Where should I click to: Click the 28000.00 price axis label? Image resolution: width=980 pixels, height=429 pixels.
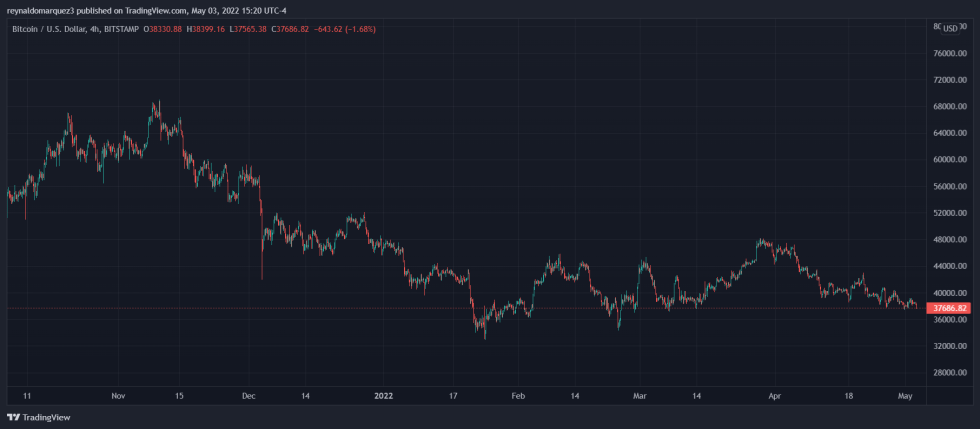(x=949, y=373)
